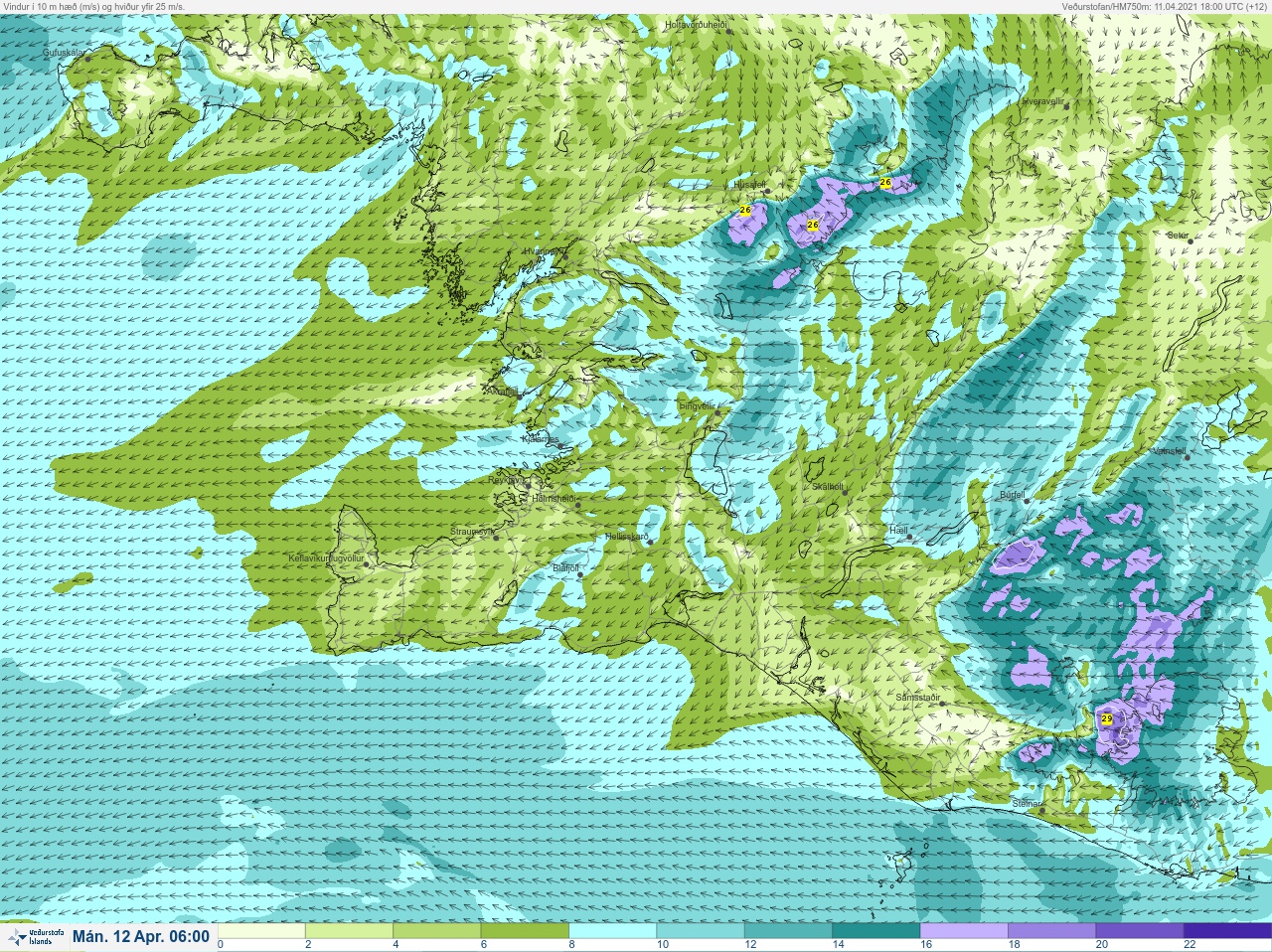
Task: Click the Holtavörðuheiði station label
Action: 696,24
